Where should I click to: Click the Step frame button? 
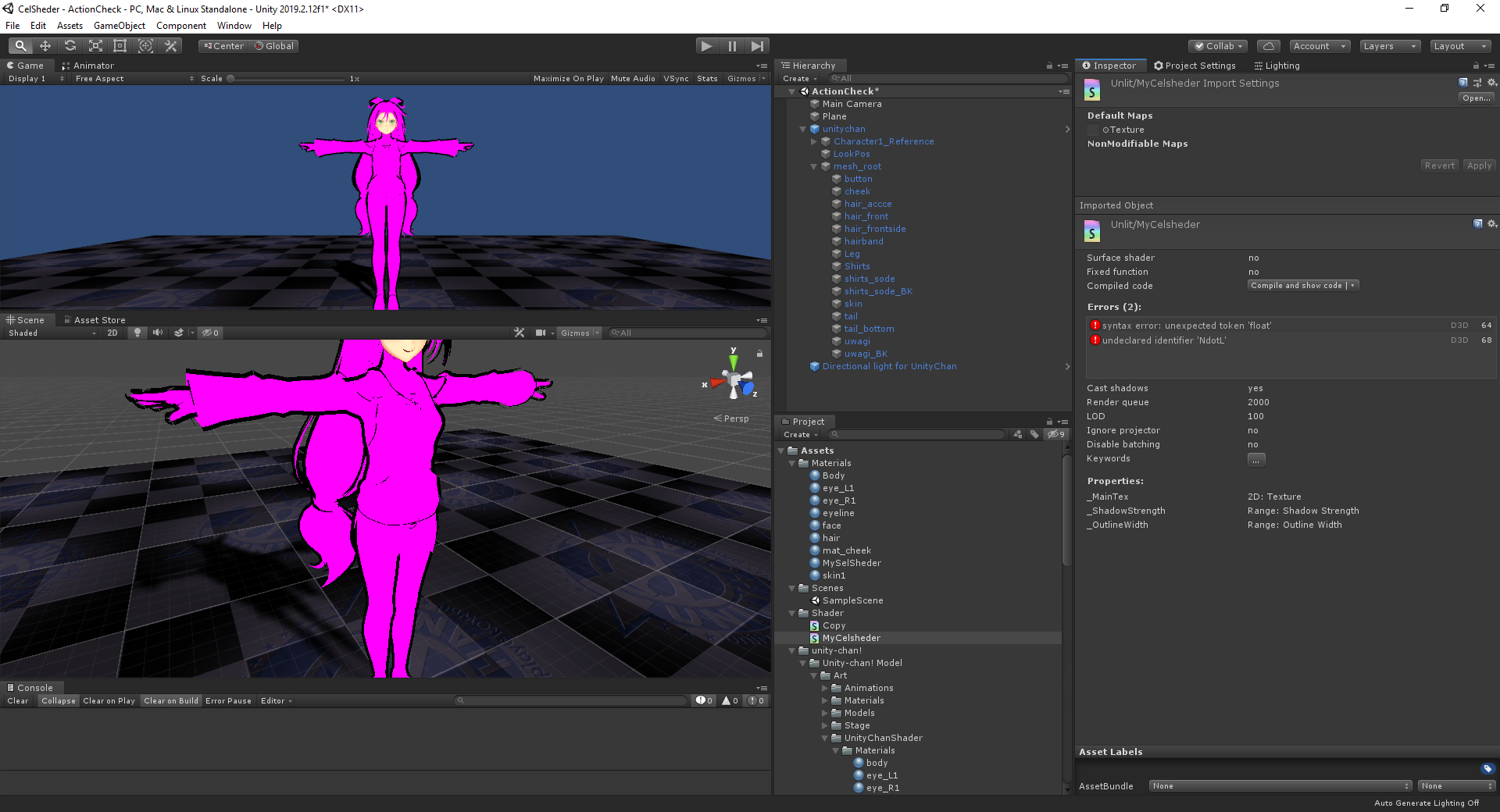tap(757, 46)
